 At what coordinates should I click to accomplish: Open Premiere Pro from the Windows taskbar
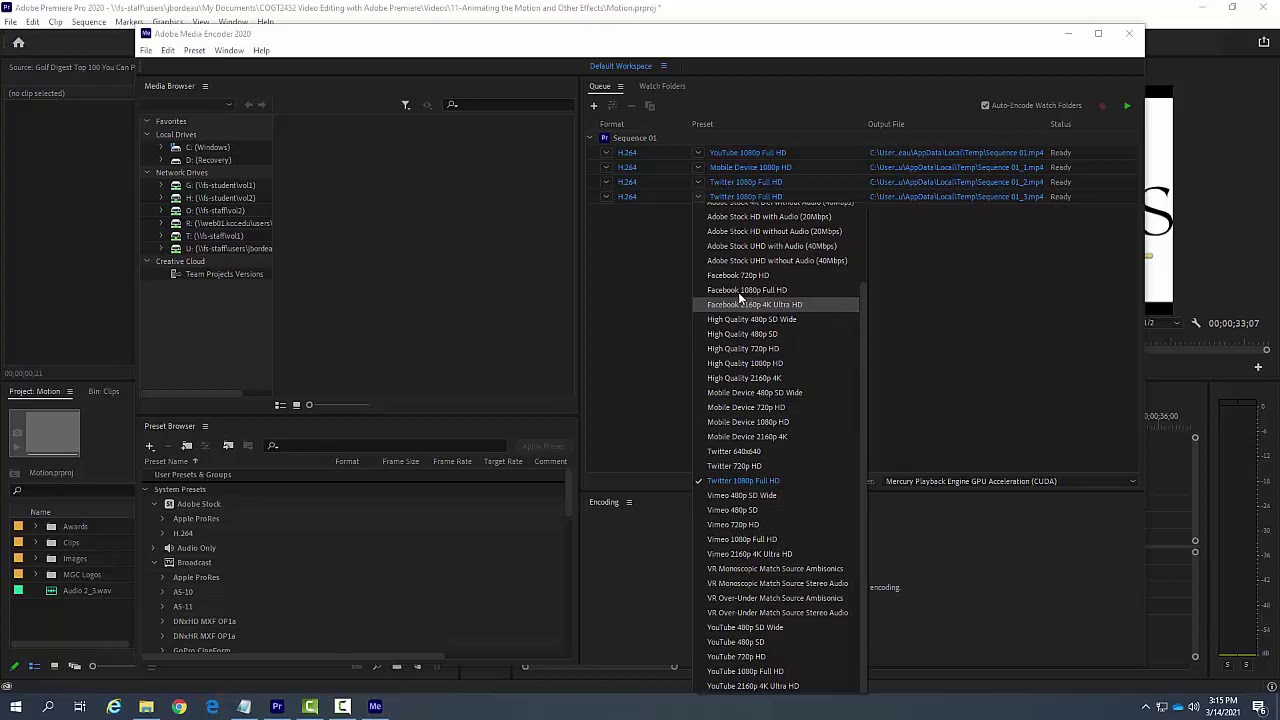(x=277, y=707)
